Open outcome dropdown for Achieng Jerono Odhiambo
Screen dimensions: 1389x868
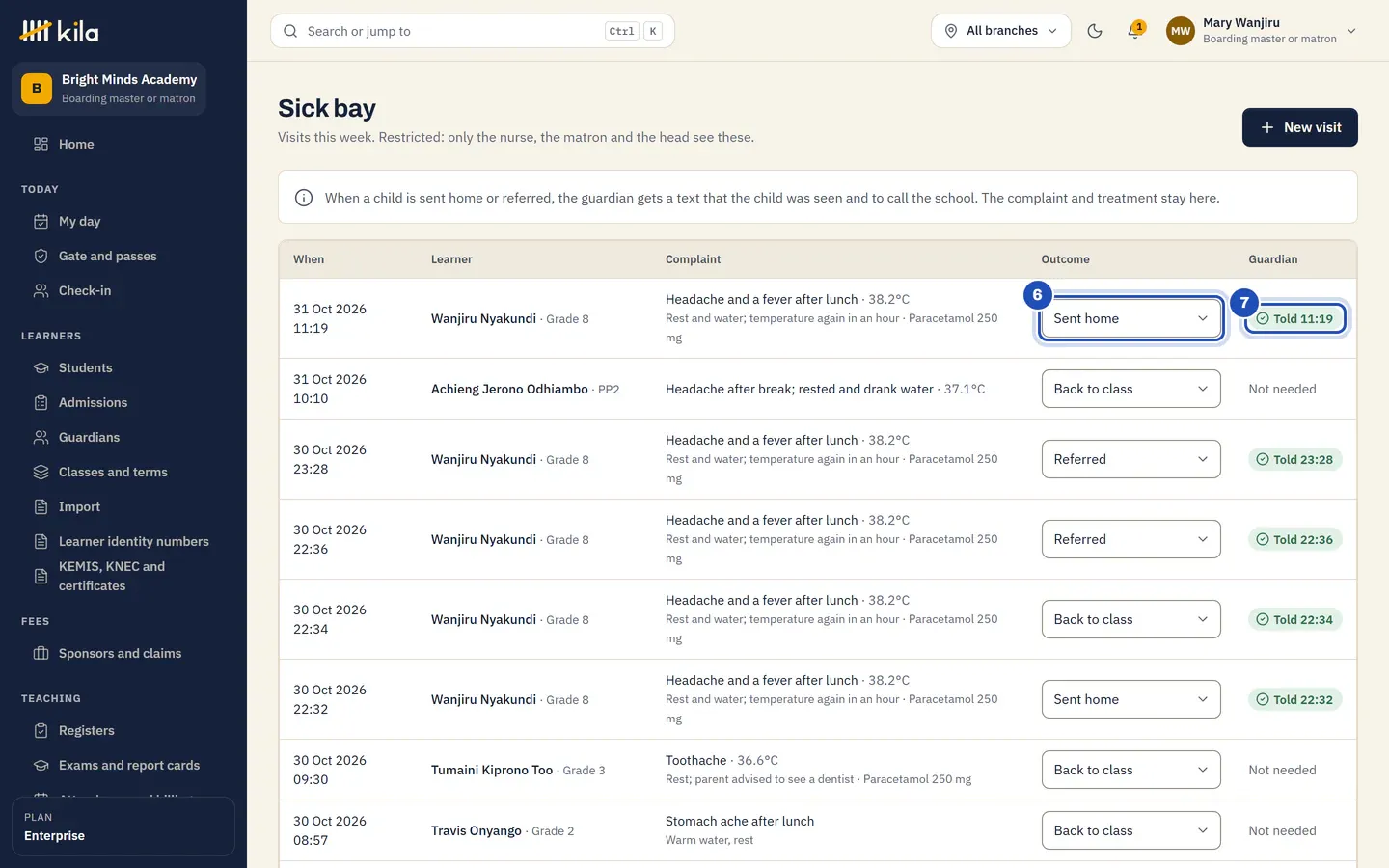[1130, 389]
